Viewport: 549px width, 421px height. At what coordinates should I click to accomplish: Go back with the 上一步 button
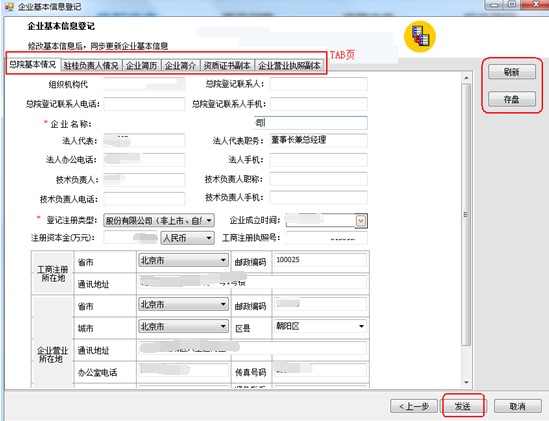point(414,406)
